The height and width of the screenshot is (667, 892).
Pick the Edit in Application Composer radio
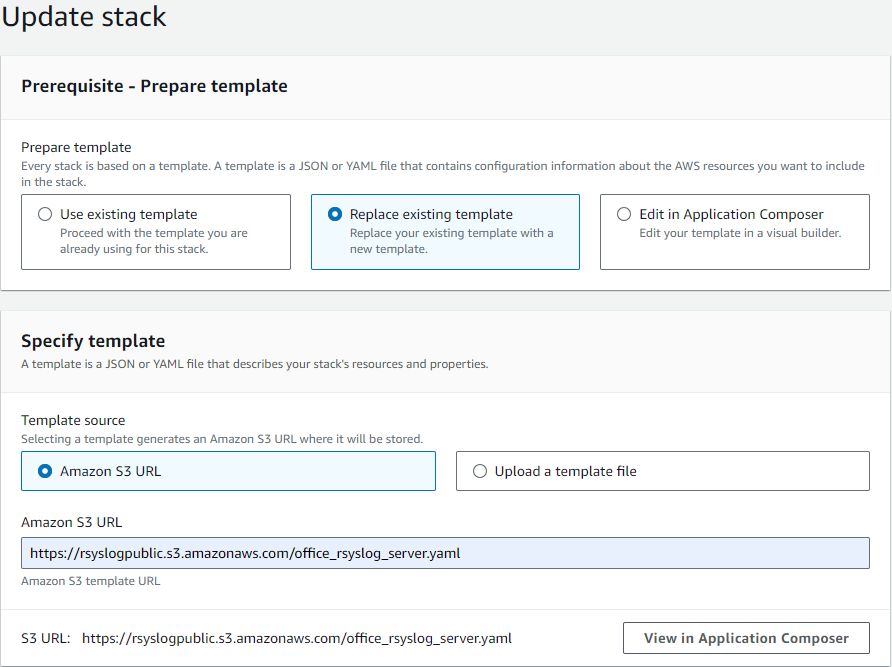pos(624,214)
